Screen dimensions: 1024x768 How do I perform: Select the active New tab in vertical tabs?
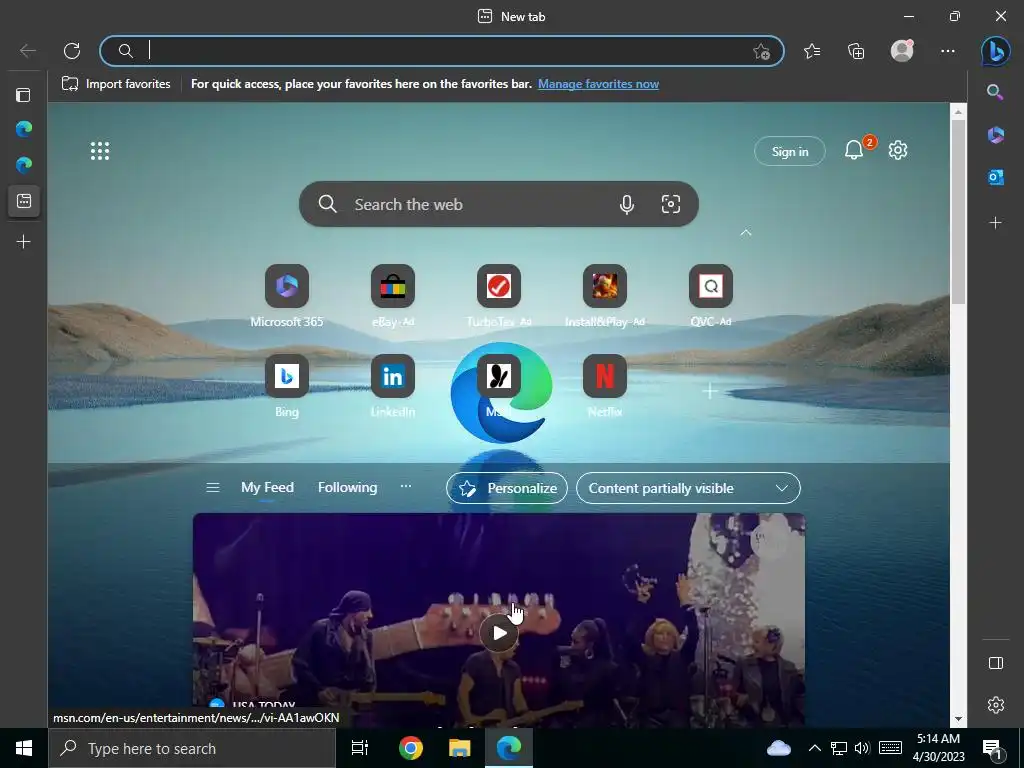24,200
